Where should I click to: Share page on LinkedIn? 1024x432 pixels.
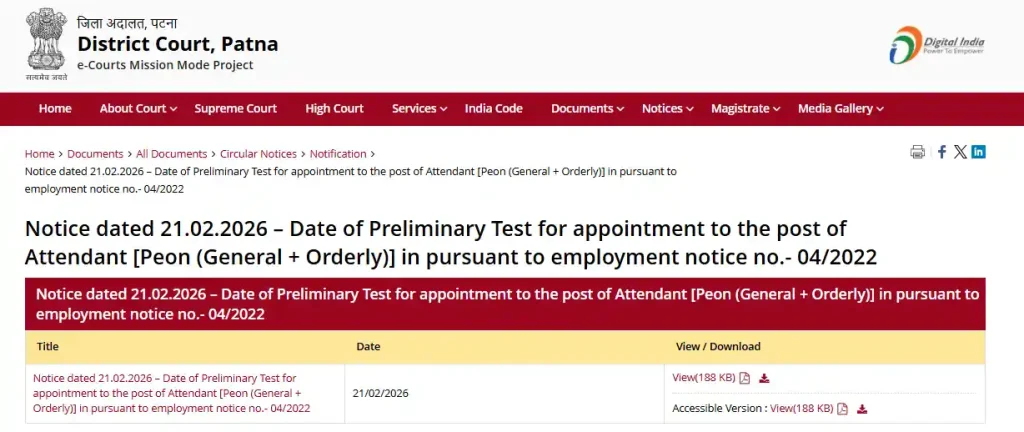click(x=978, y=152)
